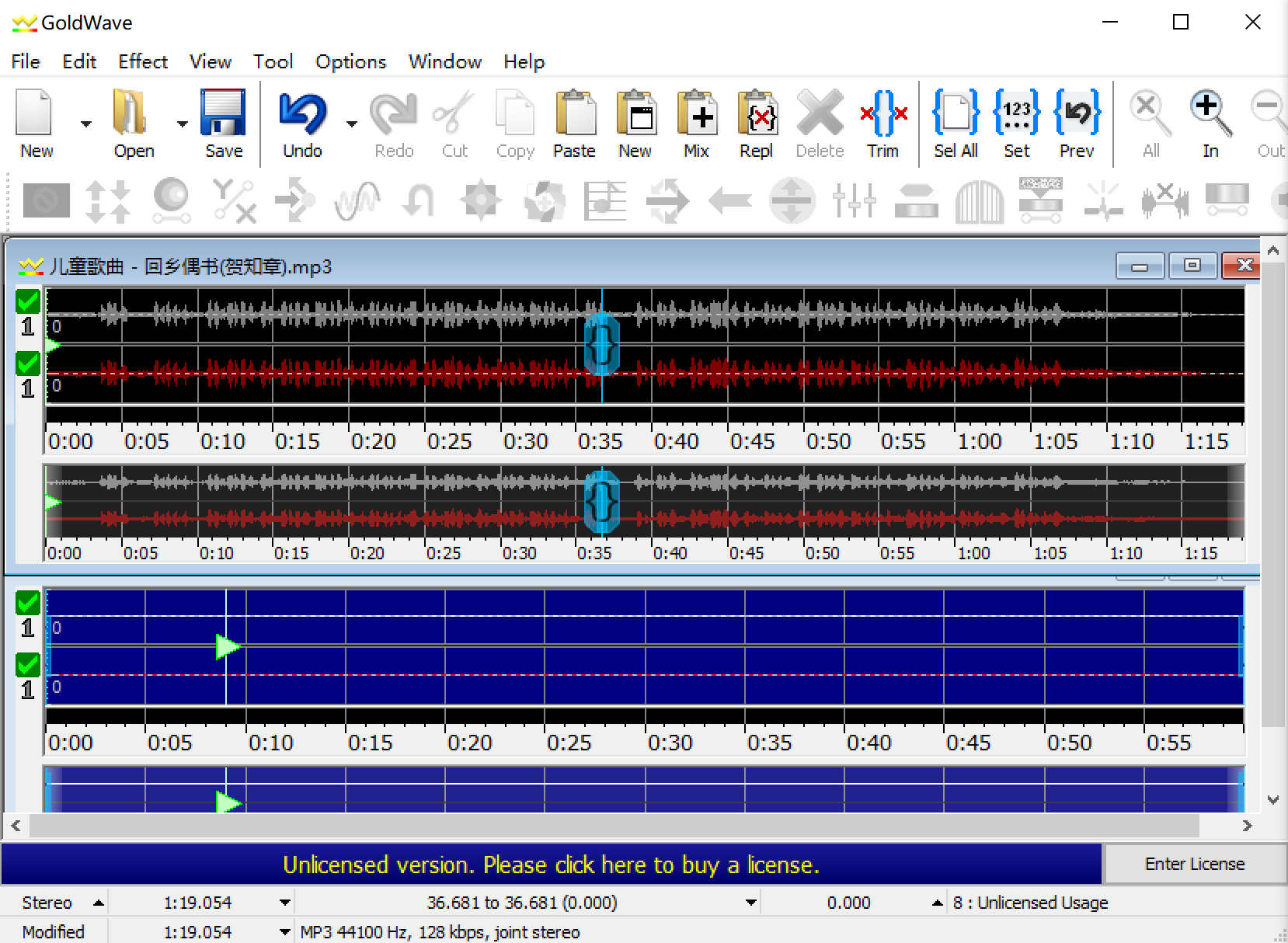Expand the Undo history dropdown arrow
This screenshot has width=1288, height=943.
(x=351, y=124)
